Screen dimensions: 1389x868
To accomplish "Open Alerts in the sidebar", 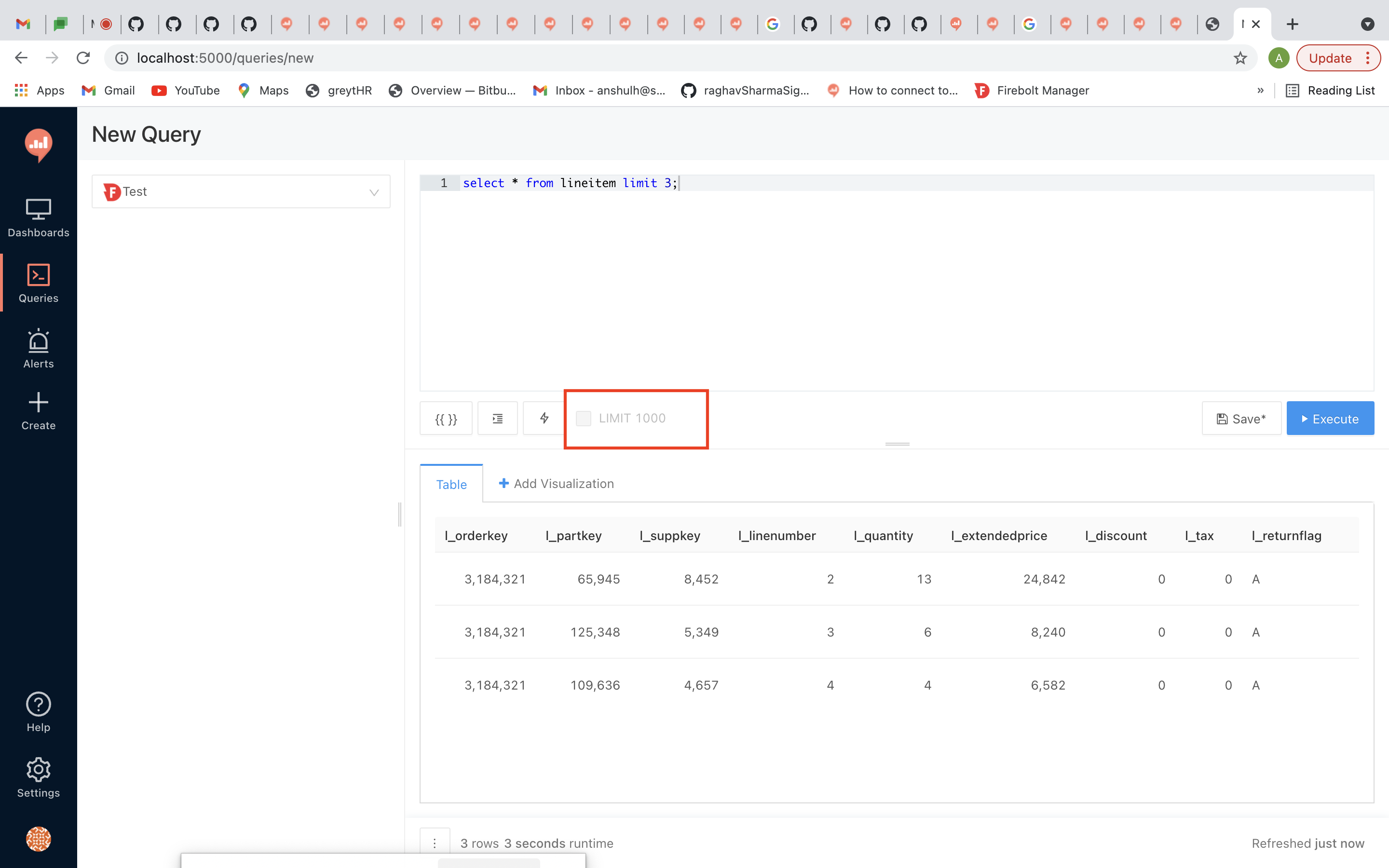I will (x=39, y=349).
